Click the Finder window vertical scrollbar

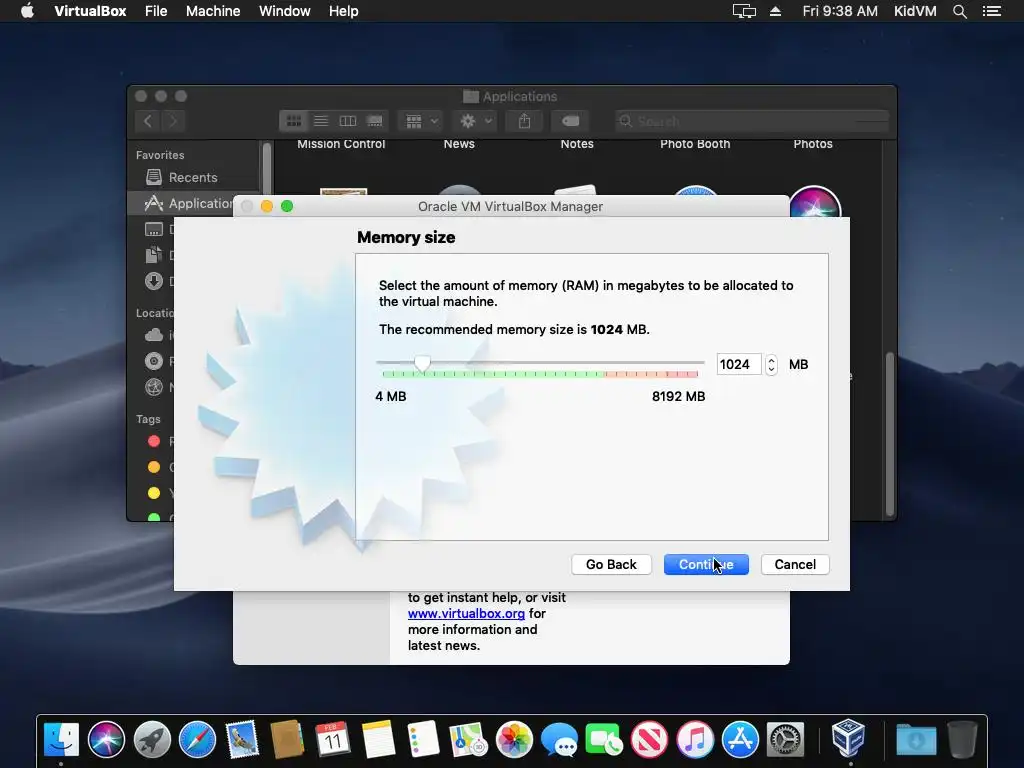[x=889, y=434]
